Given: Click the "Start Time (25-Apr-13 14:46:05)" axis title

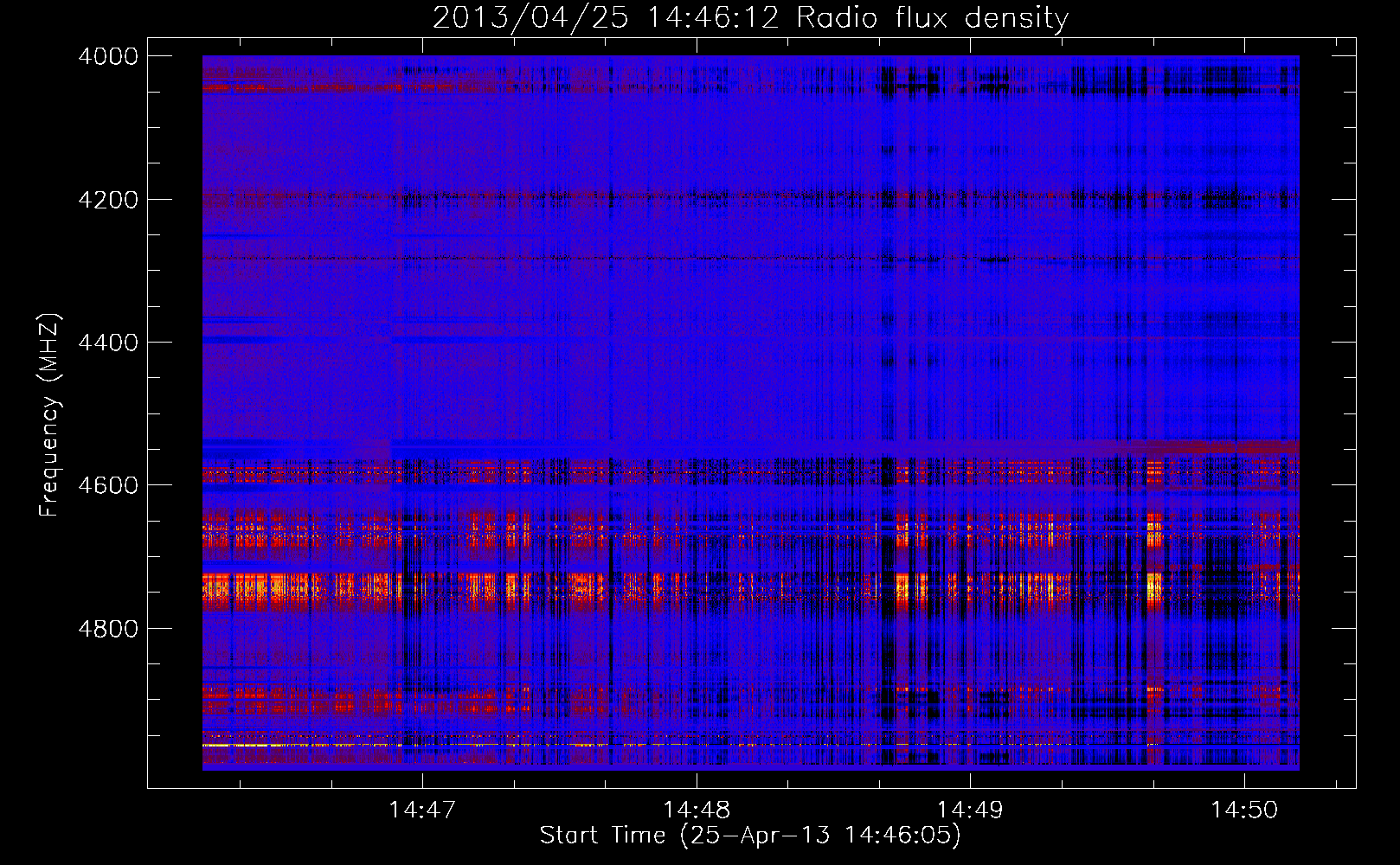Looking at the screenshot, I should coord(750,836).
